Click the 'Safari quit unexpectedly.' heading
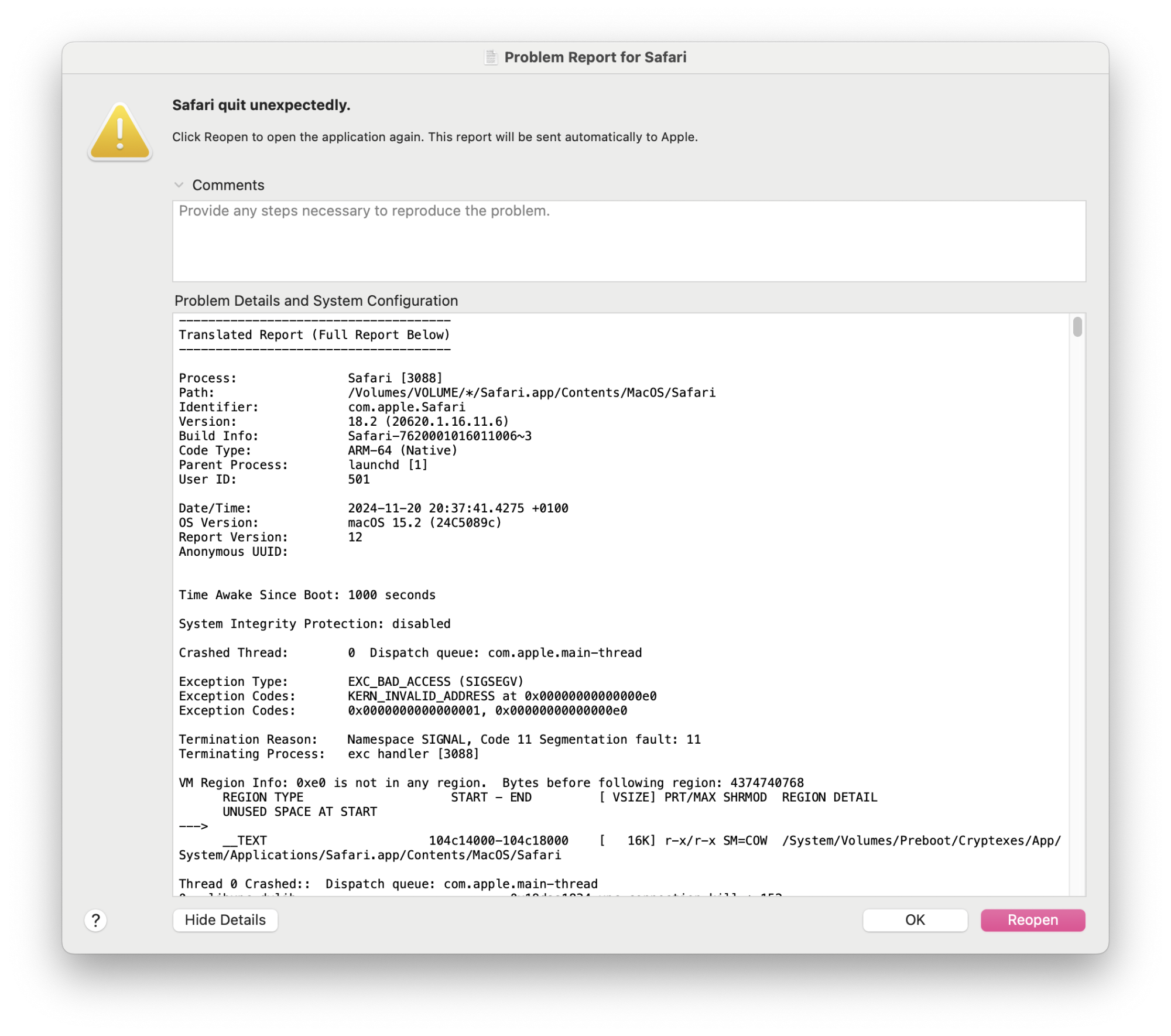The width and height of the screenshot is (1171, 1036). coord(261,105)
